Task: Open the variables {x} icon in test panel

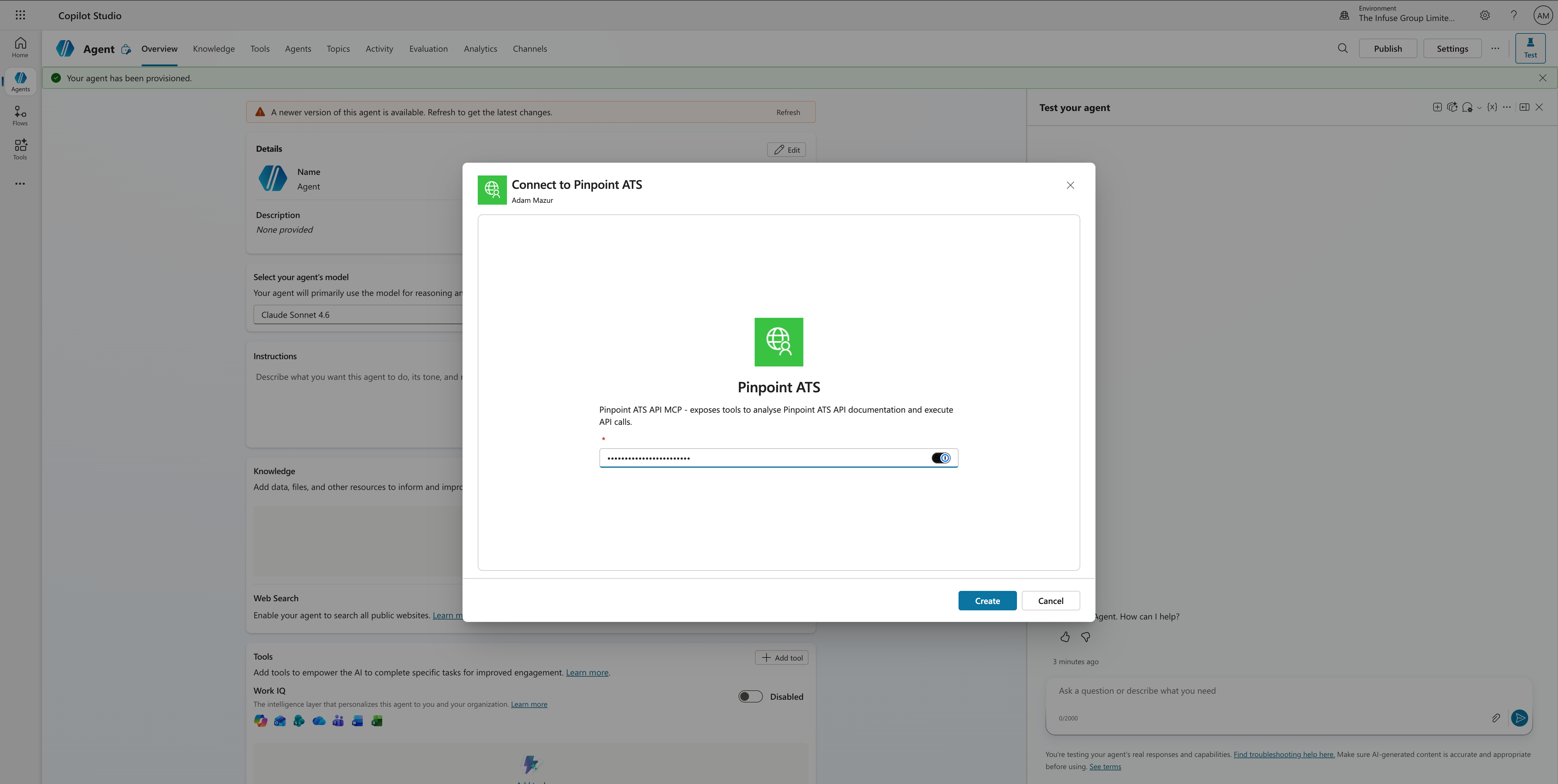Action: tap(1492, 107)
